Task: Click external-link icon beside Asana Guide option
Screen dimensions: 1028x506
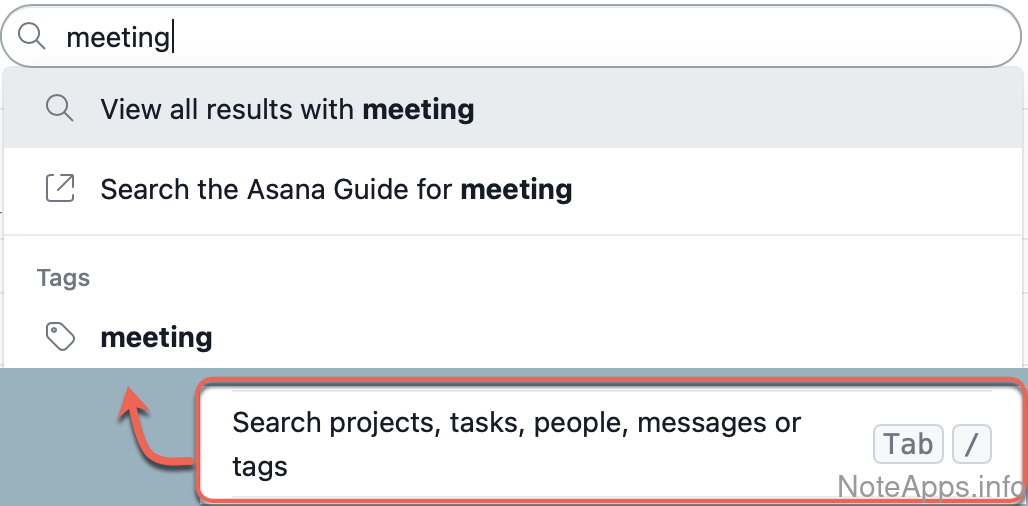Action: click(x=60, y=188)
